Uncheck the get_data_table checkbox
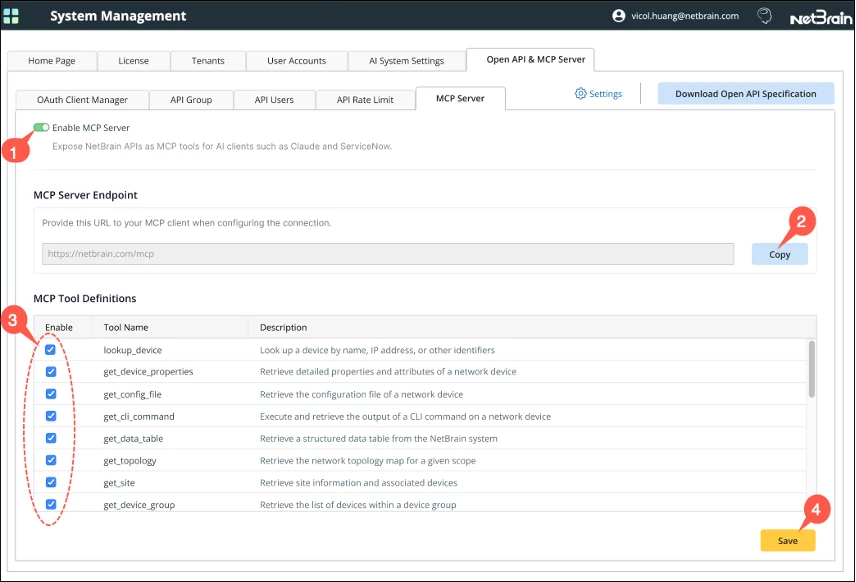The width and height of the screenshot is (856, 582). tap(51, 438)
